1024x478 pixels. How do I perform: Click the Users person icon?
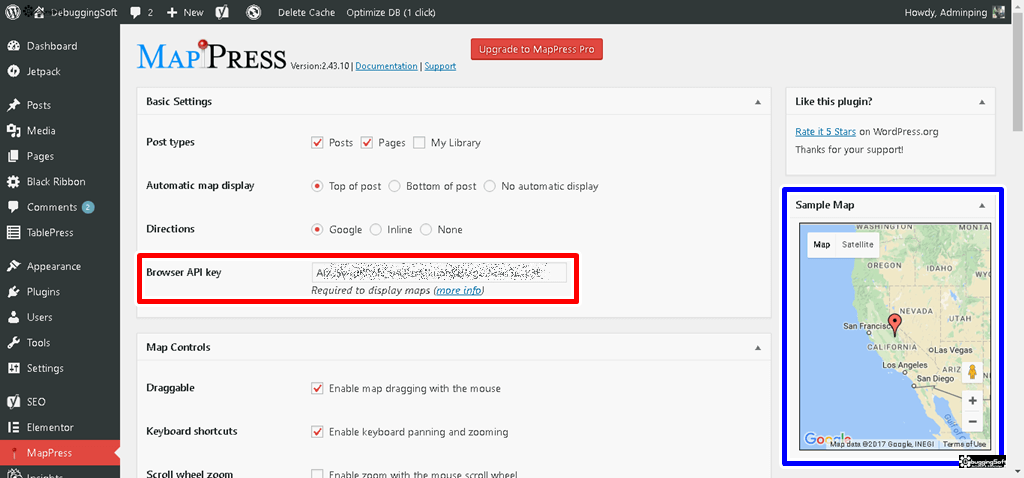[x=13, y=317]
